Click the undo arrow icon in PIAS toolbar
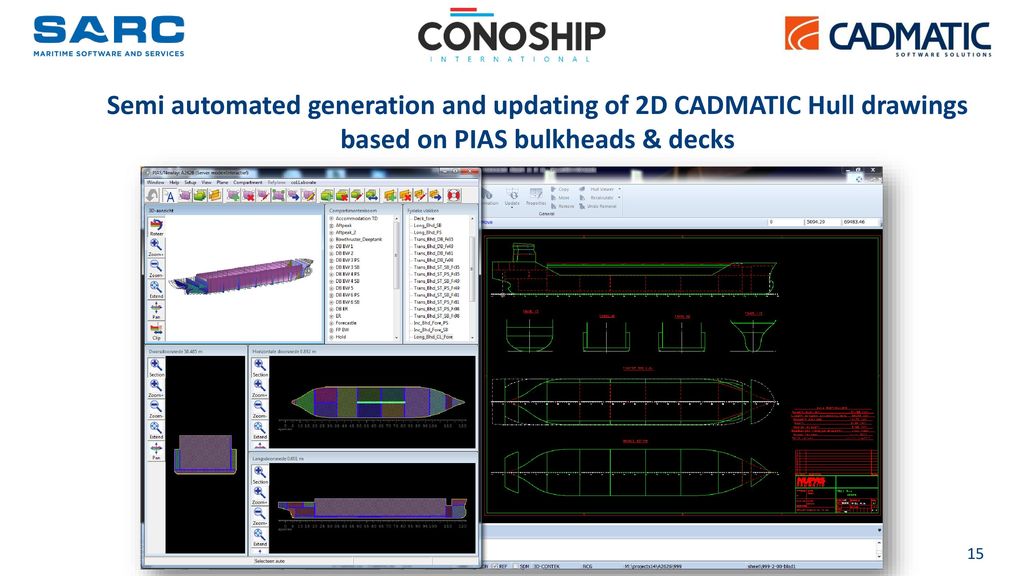This screenshot has width=1024, height=576. (x=152, y=195)
